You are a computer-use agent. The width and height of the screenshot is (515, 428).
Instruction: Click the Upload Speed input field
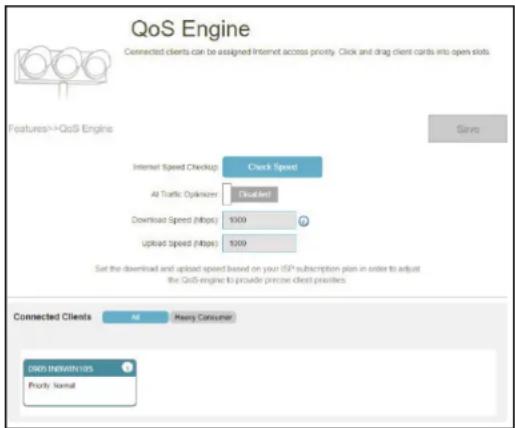click(259, 243)
